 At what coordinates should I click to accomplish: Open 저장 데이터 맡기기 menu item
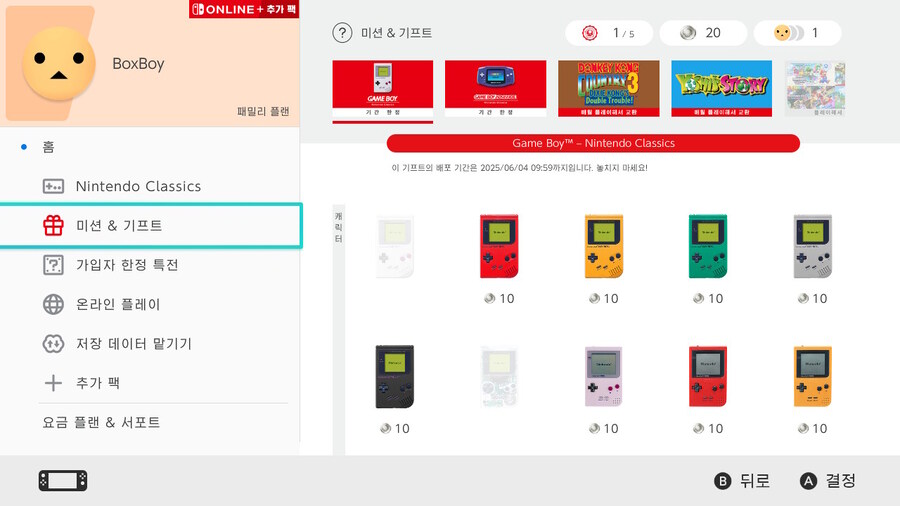[150, 344]
